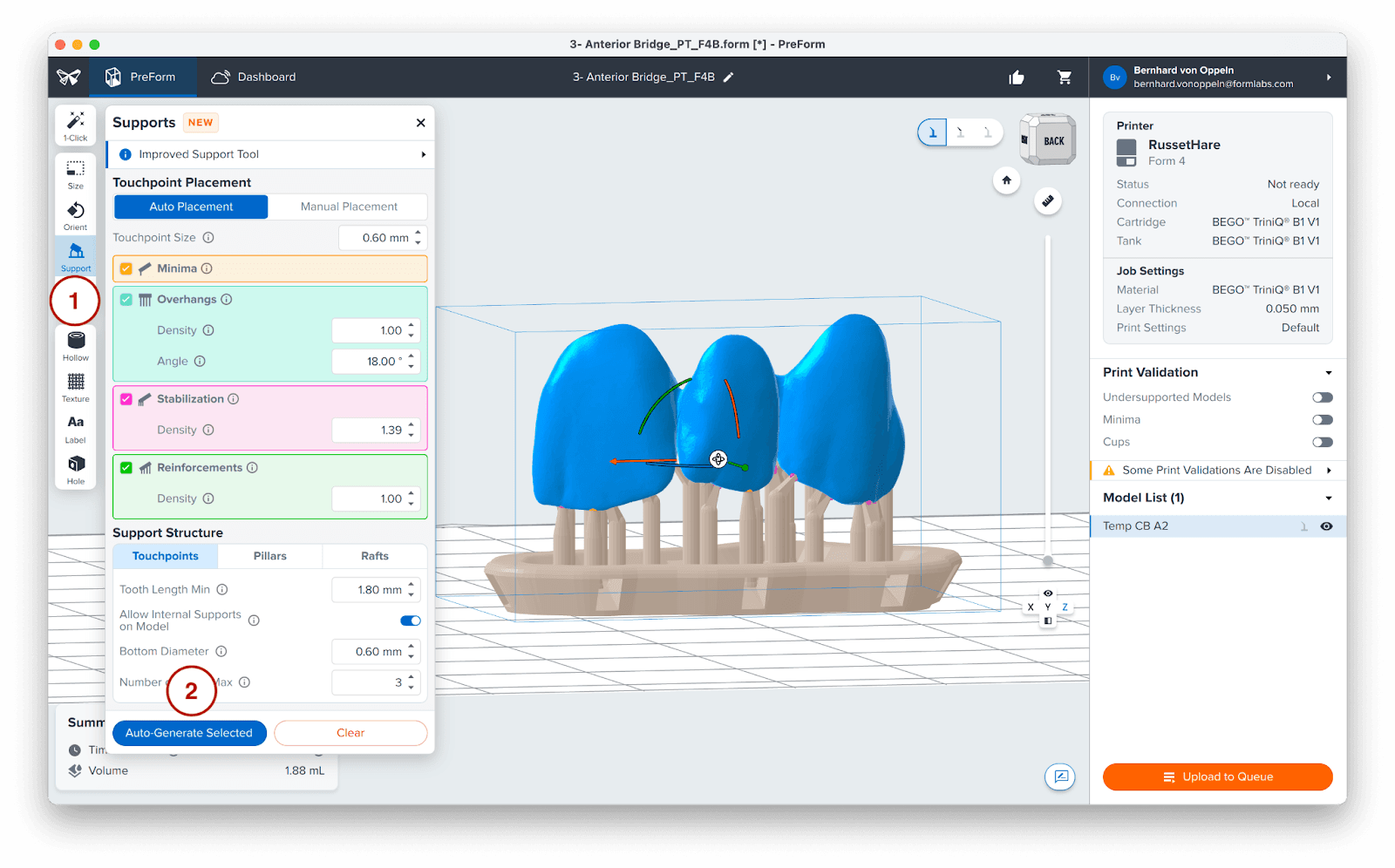Click Auto-Generate Selected button

189,733
